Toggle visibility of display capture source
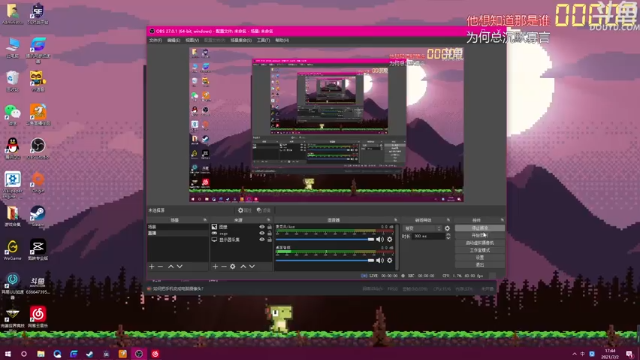The width and height of the screenshot is (640, 360). (262, 240)
